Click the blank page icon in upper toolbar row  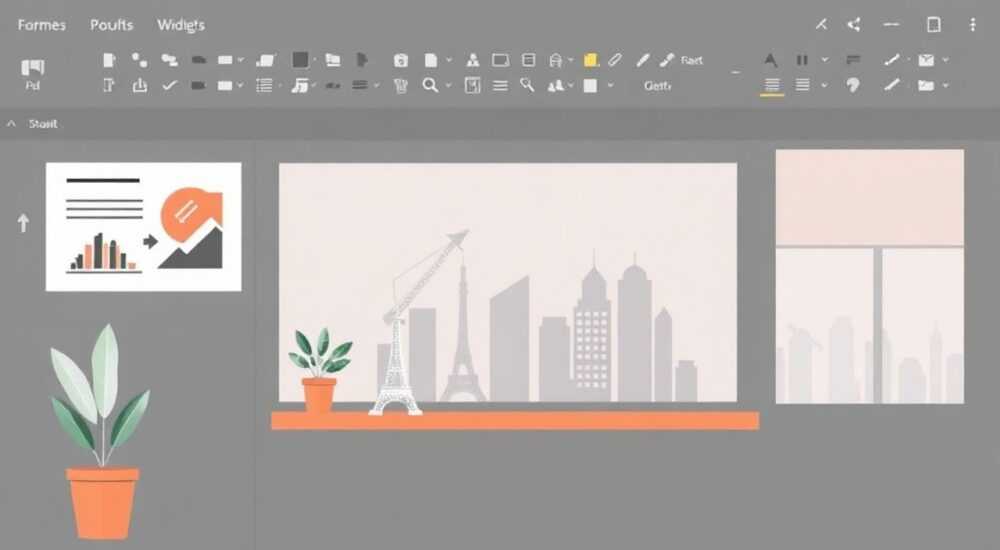[x=109, y=60]
